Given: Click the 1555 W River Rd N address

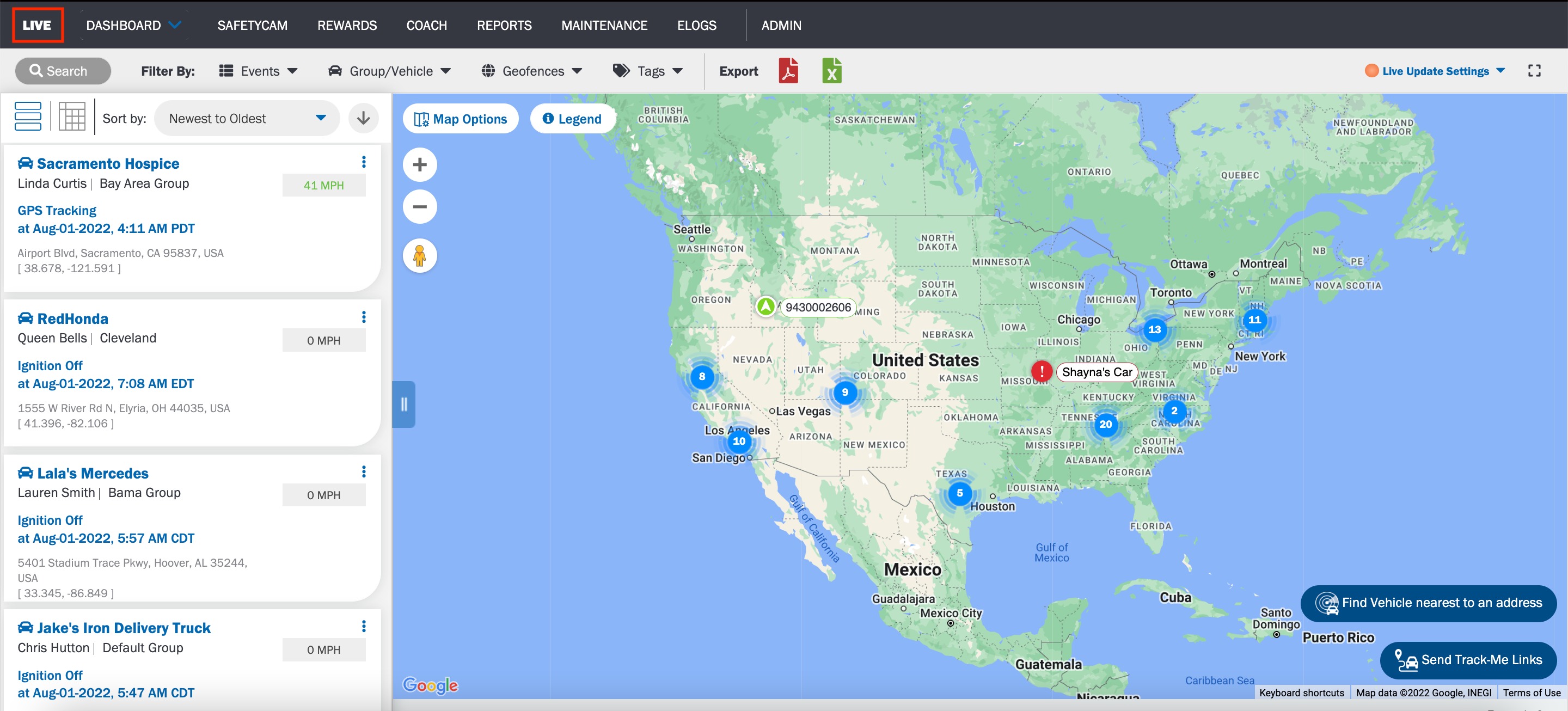Looking at the screenshot, I should point(124,408).
